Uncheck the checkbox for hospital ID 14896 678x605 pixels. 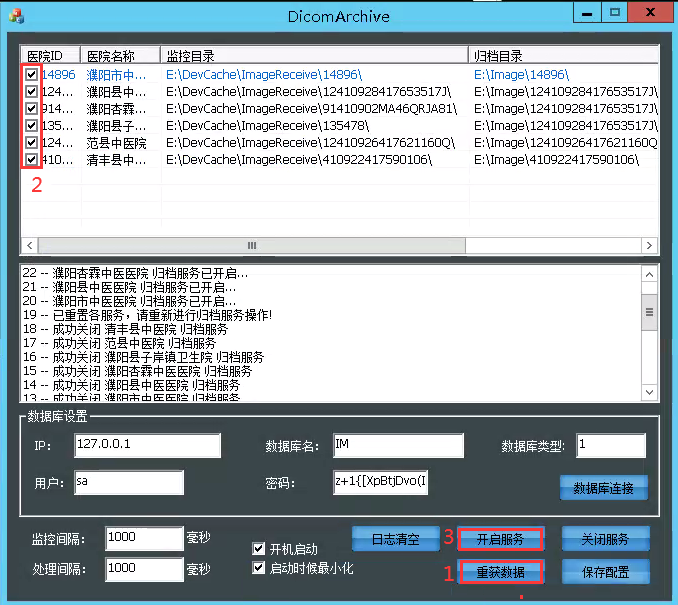pyautogui.click(x=32, y=75)
